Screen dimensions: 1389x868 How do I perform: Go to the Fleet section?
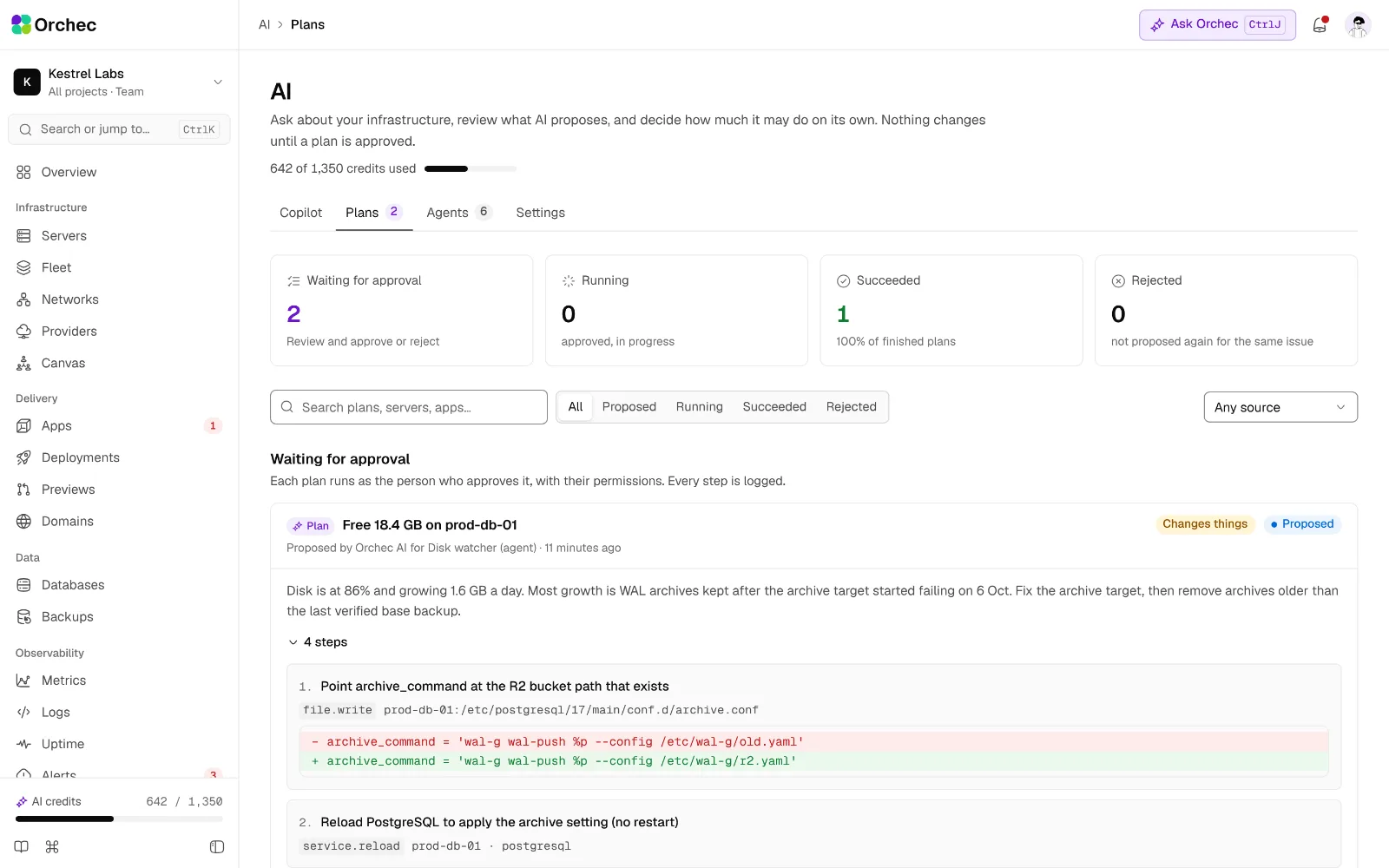pyautogui.click(x=119, y=267)
